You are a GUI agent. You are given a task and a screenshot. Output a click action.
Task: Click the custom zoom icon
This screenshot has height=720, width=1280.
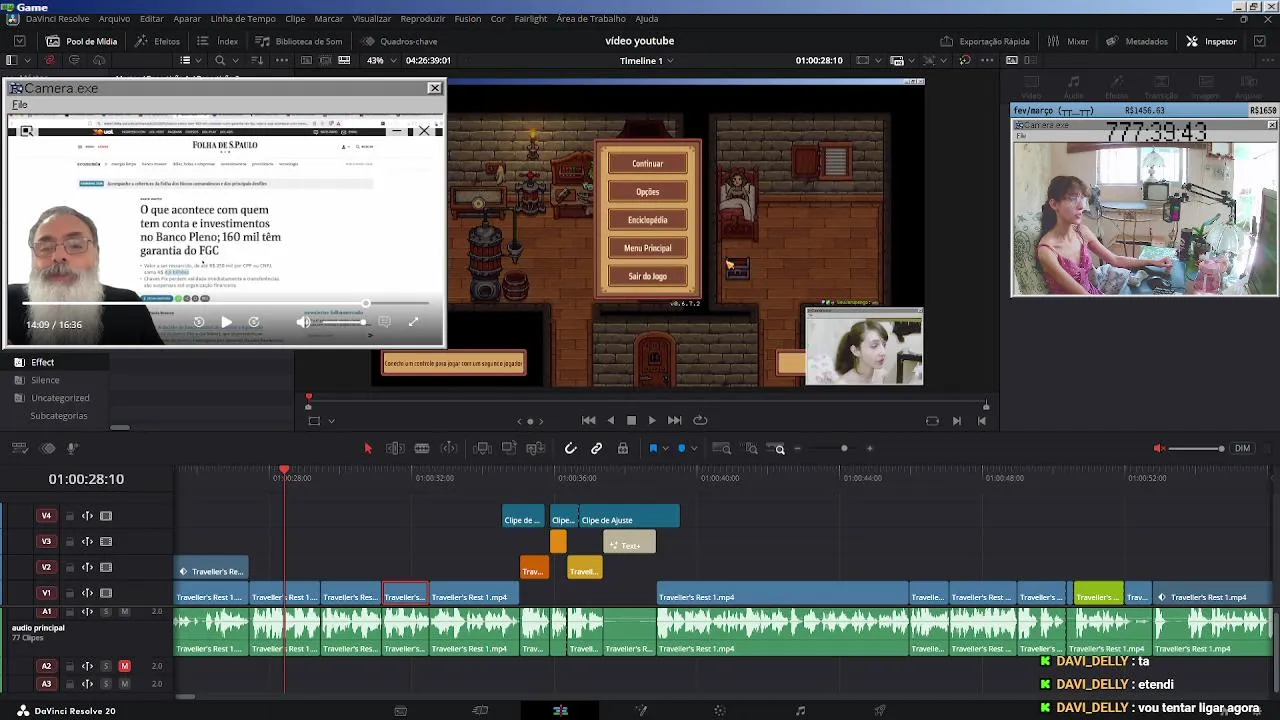point(776,449)
